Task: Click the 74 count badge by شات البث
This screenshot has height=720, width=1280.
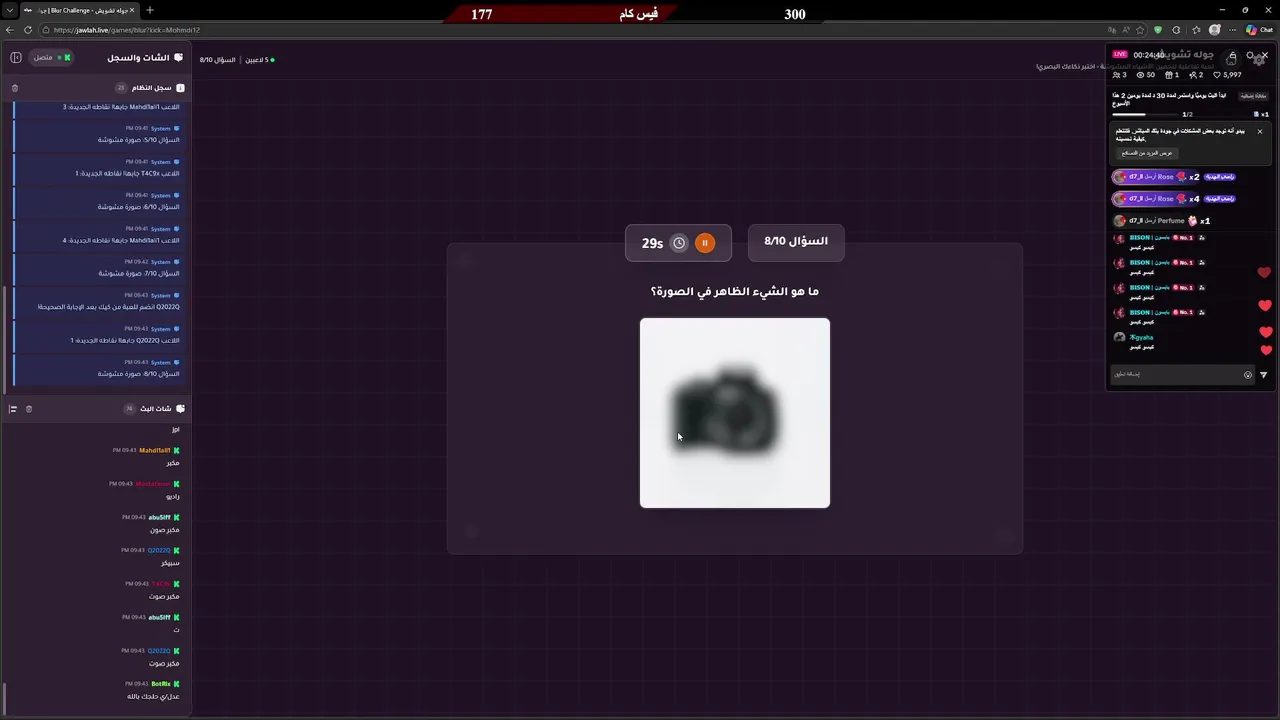Action: pyautogui.click(x=129, y=409)
